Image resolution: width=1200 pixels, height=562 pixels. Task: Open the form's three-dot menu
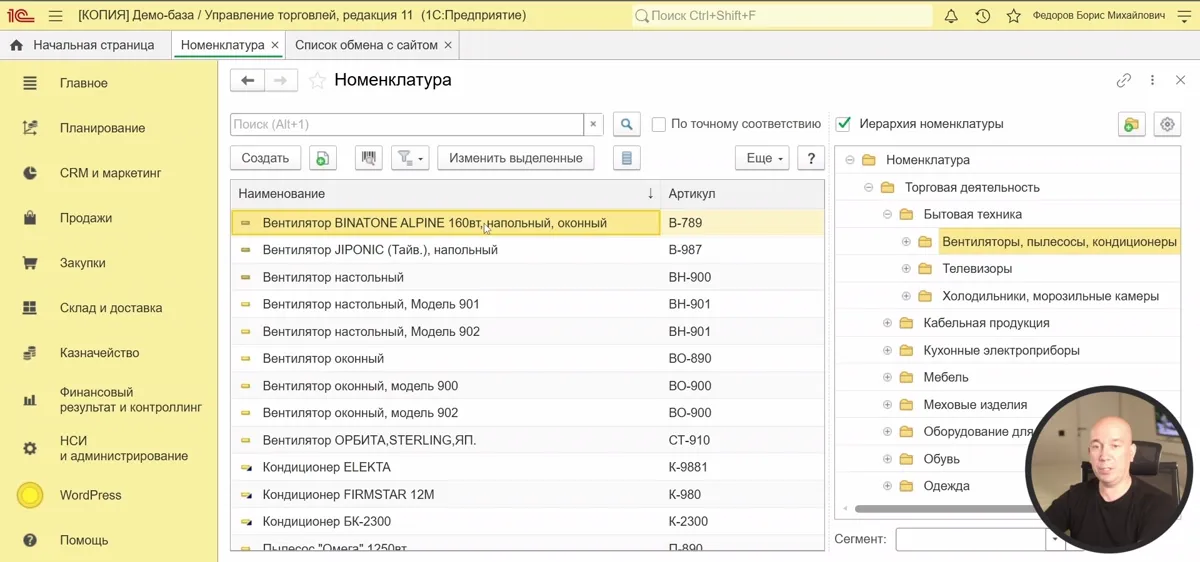tap(1152, 80)
